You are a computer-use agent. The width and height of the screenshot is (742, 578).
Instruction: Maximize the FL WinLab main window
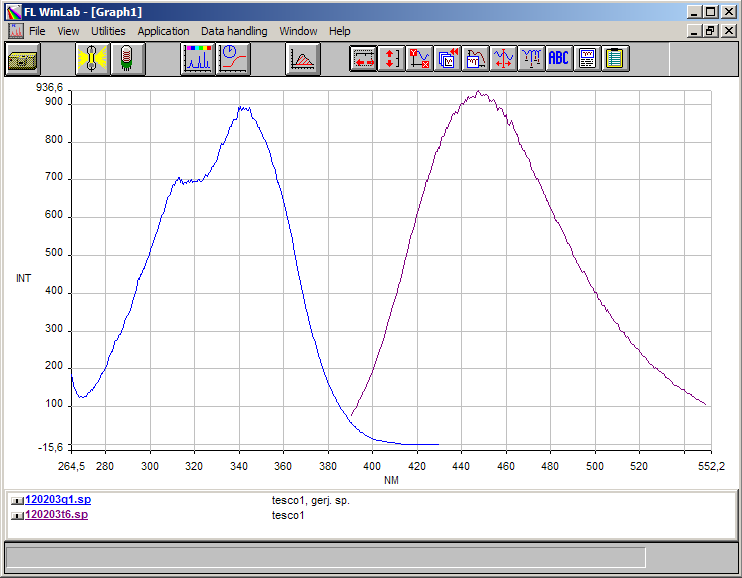(x=710, y=12)
